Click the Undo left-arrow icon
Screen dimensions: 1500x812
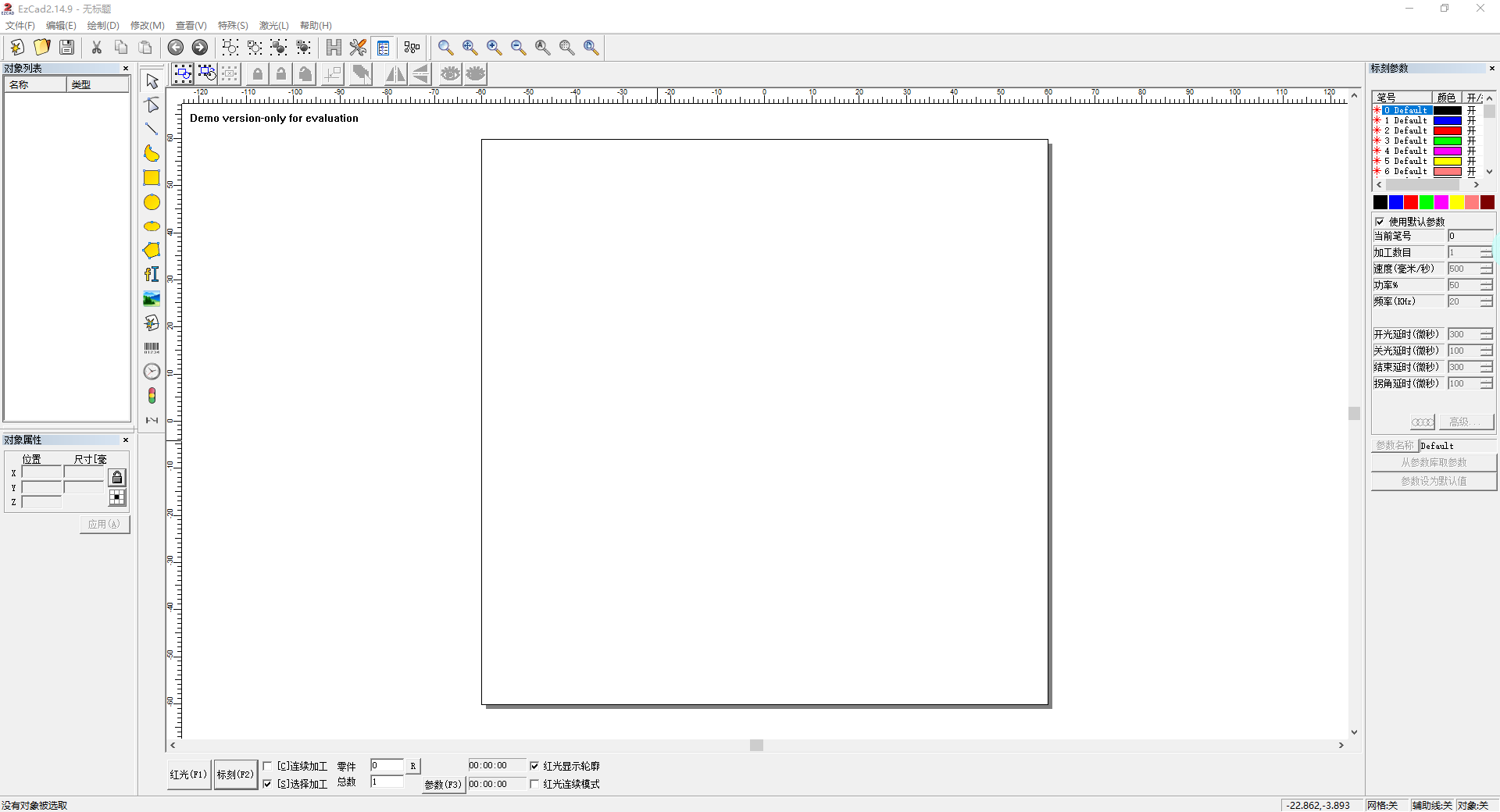(176, 48)
